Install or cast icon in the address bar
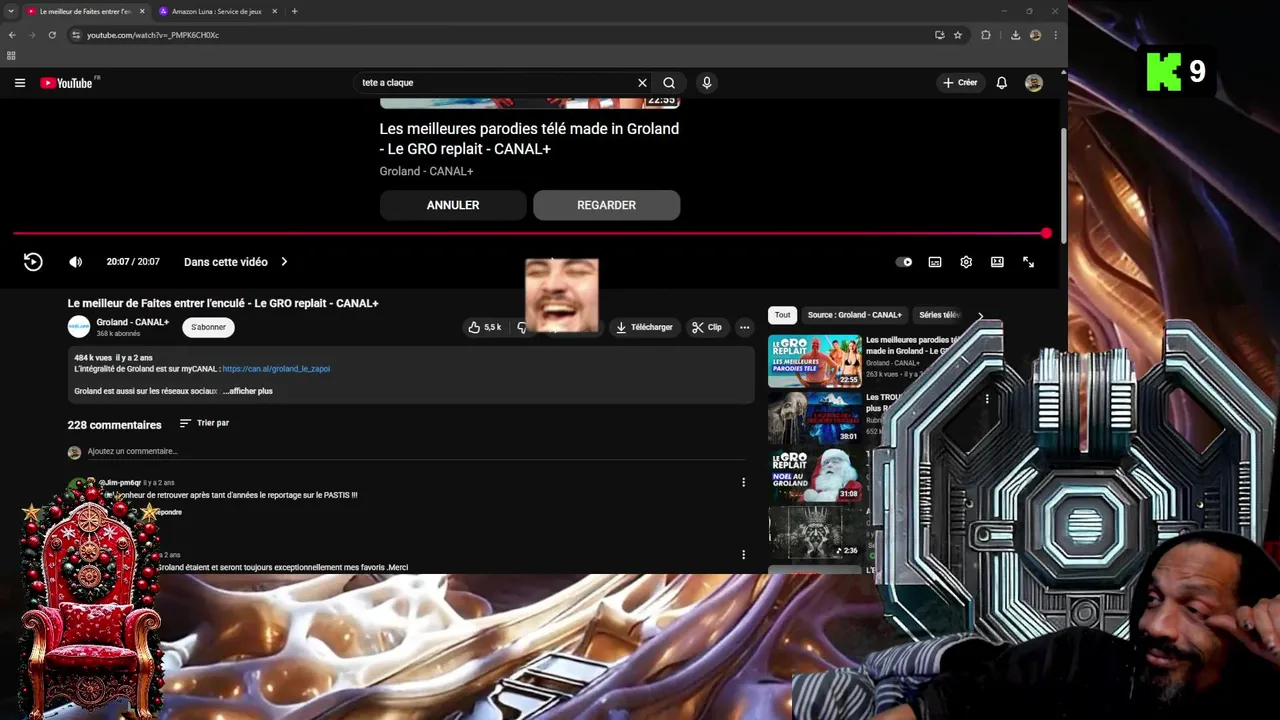 pyautogui.click(x=939, y=35)
